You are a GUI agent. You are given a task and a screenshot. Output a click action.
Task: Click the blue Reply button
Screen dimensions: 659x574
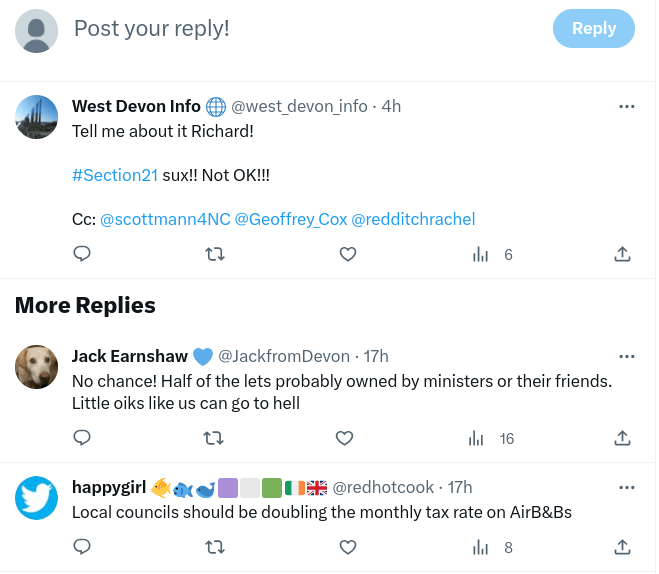tap(593, 29)
